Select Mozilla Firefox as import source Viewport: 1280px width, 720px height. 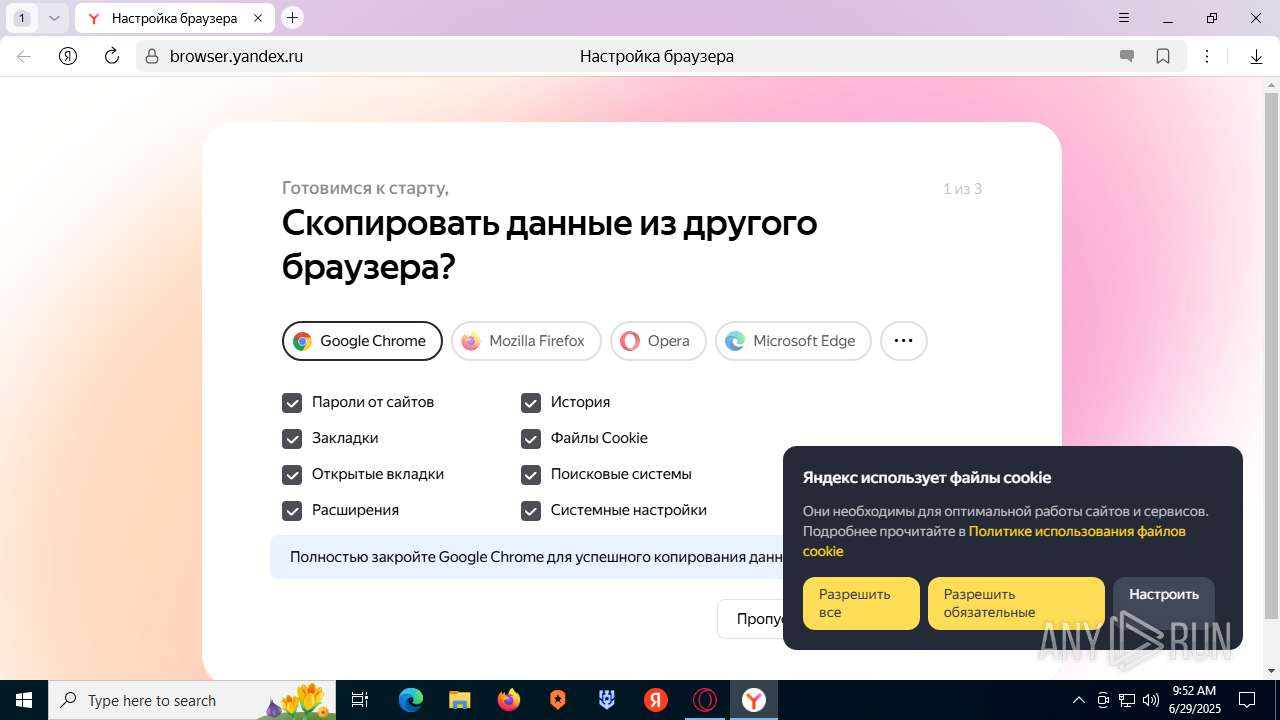pos(526,341)
